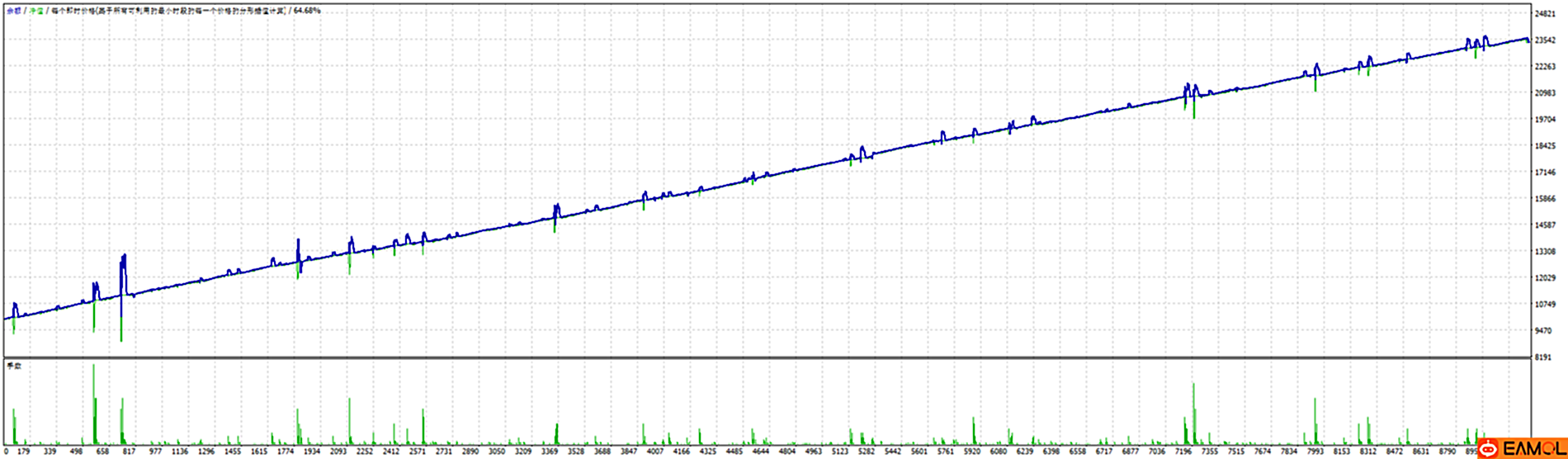Click the EAMOL robot logo icon
The image size is (1568, 459).
(1488, 449)
